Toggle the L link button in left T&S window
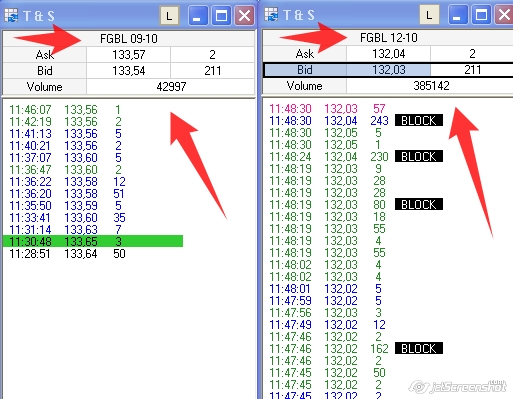Viewport: 513px width, 399px height. (x=170, y=16)
